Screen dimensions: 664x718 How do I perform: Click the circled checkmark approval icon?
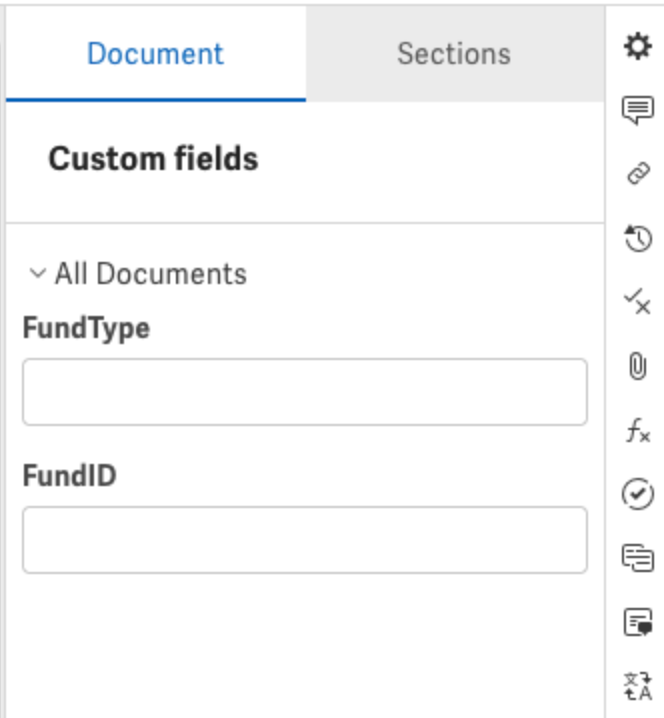637,494
